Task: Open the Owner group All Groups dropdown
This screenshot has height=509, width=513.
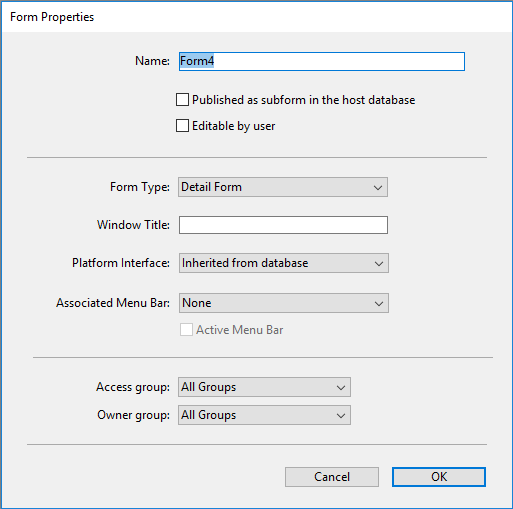Action: click(x=264, y=415)
